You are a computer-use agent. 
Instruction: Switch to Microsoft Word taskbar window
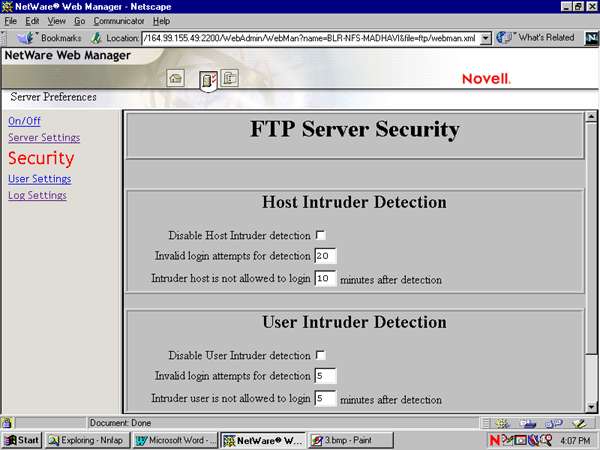[175, 440]
